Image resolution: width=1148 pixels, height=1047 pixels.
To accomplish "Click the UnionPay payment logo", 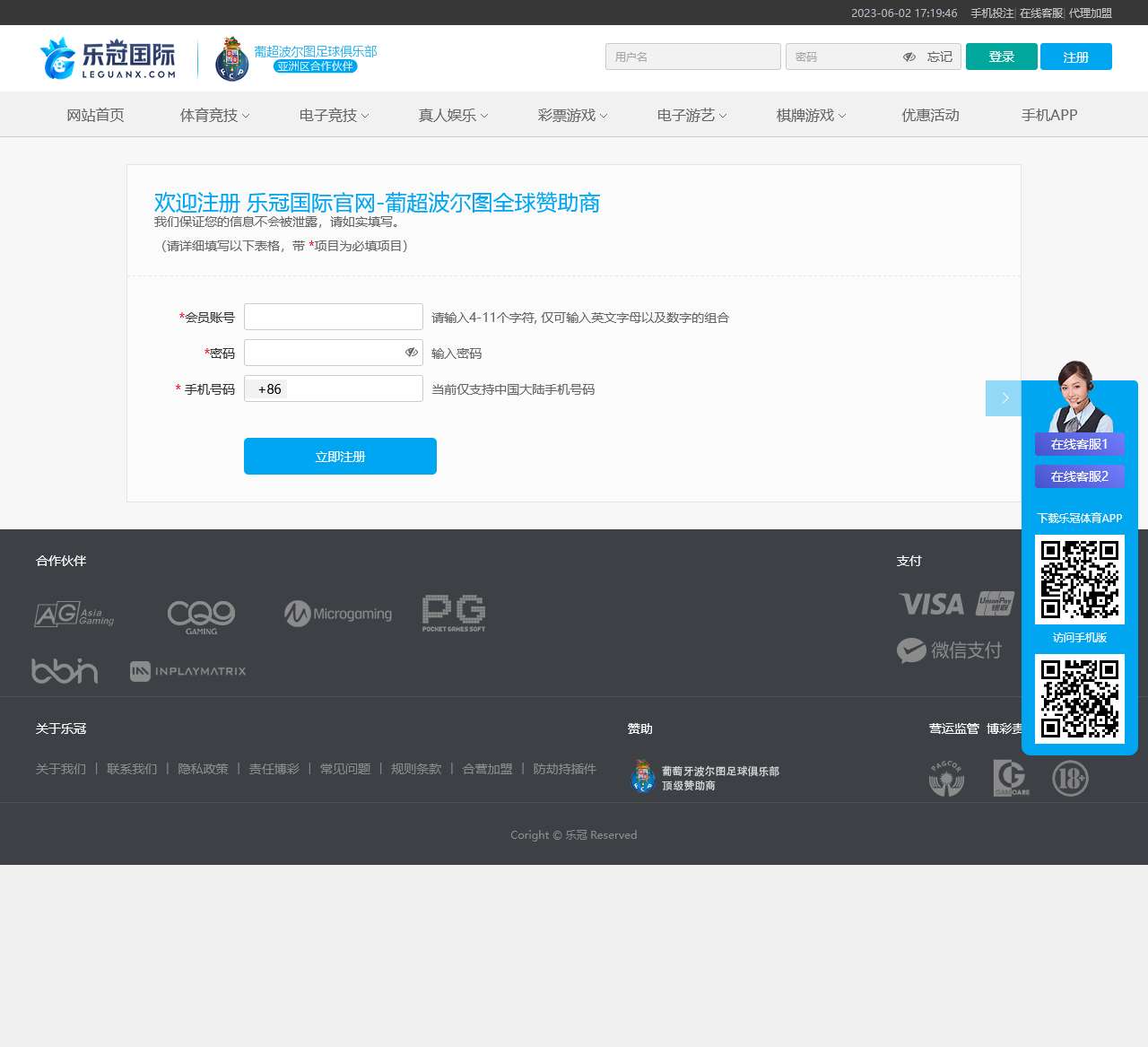I will coord(995,604).
